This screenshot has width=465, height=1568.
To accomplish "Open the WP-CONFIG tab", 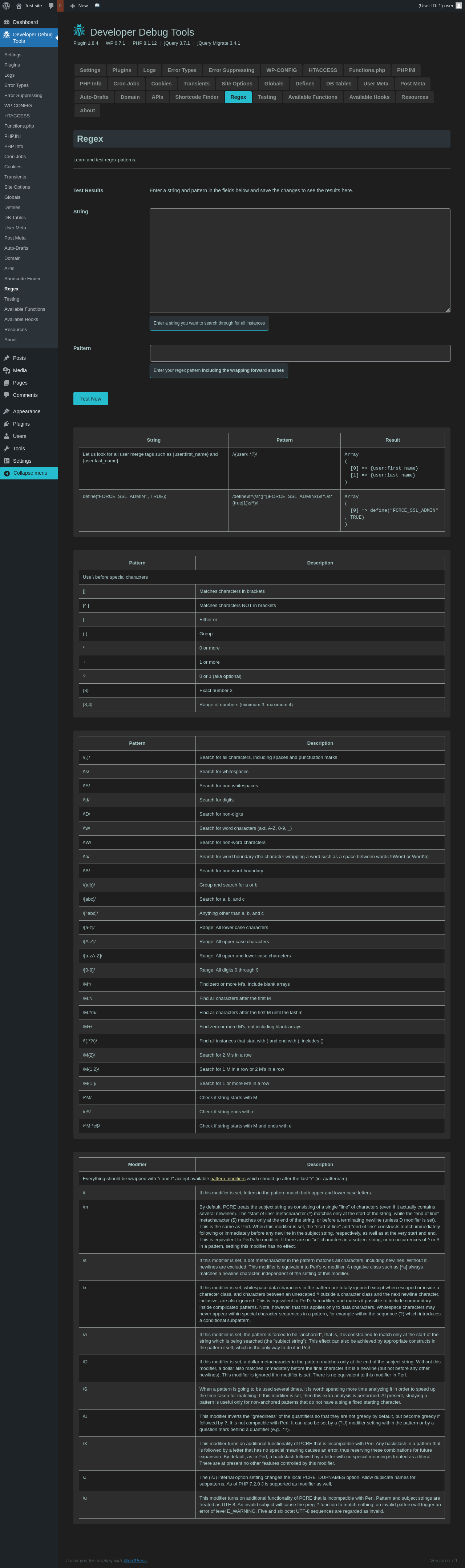I will tap(281, 70).
